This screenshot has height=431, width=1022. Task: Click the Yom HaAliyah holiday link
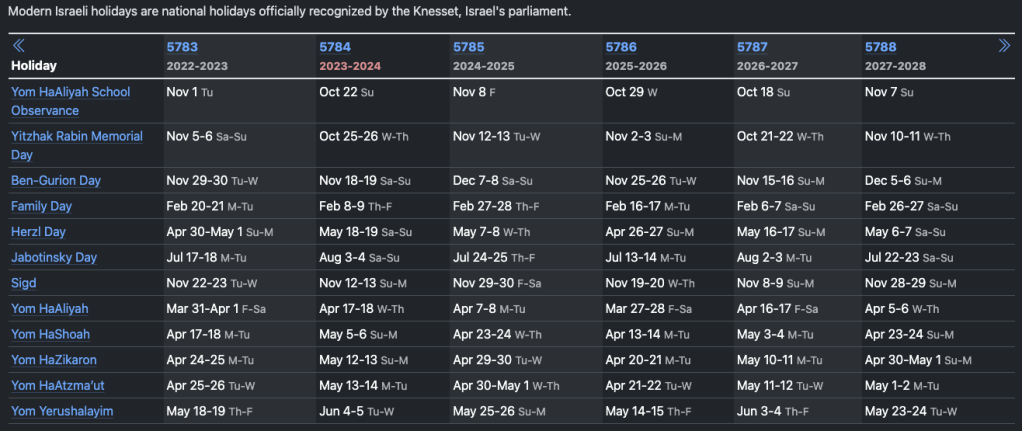coord(49,309)
